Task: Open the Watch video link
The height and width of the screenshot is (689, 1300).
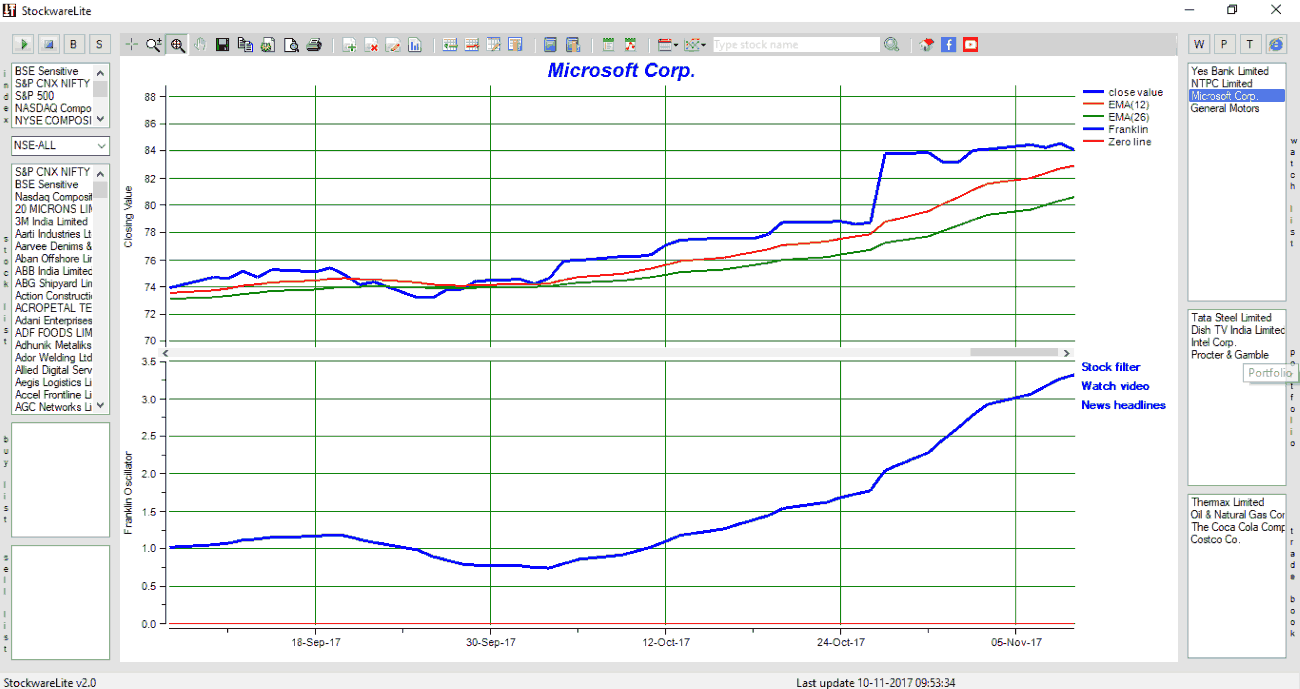Action: (x=1115, y=386)
